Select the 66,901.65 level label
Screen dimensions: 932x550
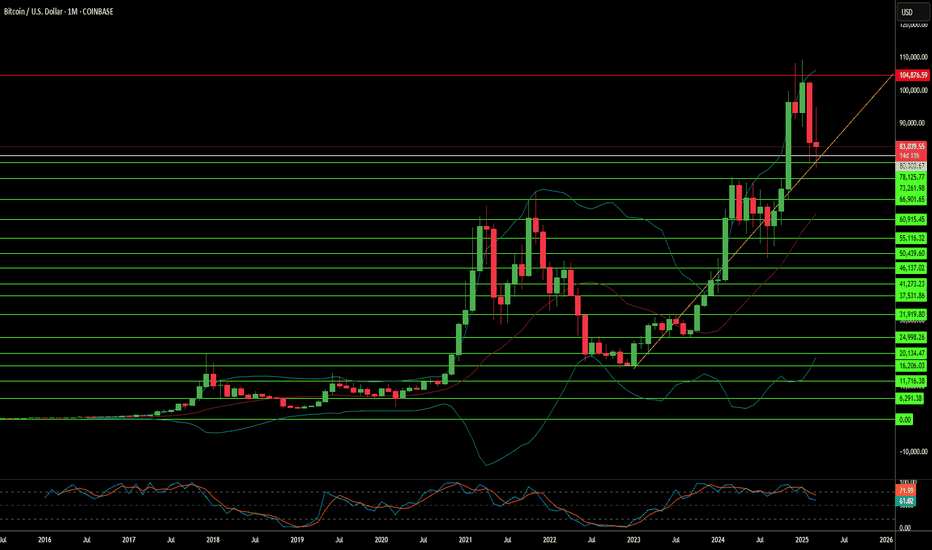pyautogui.click(x=912, y=200)
